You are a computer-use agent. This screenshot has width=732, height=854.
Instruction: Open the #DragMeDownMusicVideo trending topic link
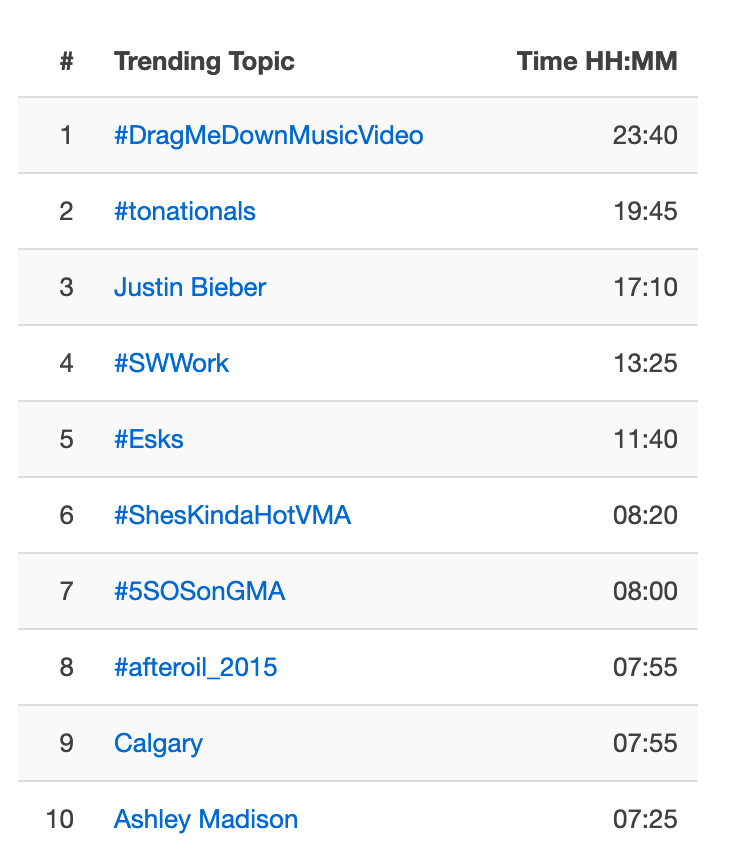269,135
